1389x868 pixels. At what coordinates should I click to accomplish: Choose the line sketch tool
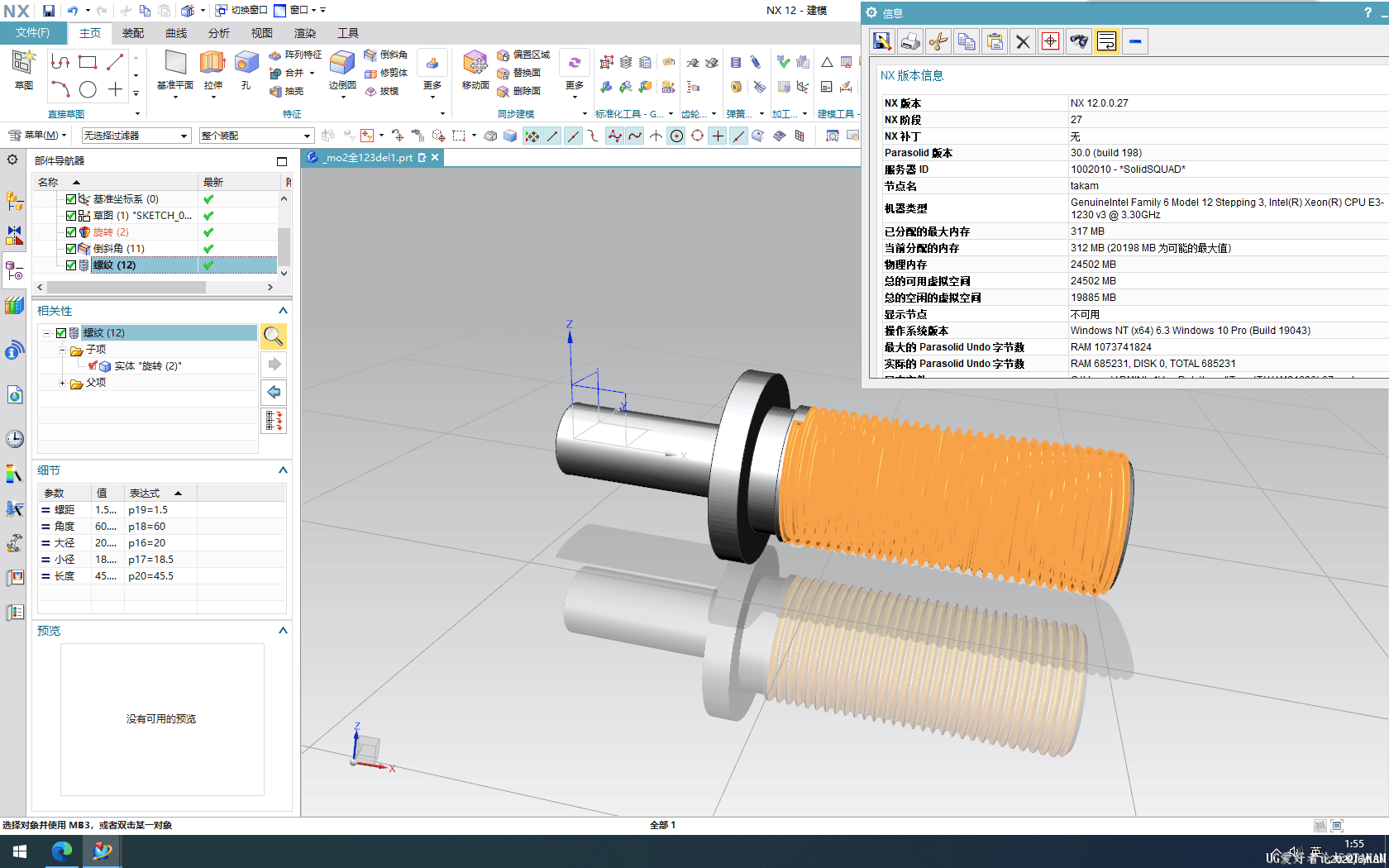click(115, 62)
